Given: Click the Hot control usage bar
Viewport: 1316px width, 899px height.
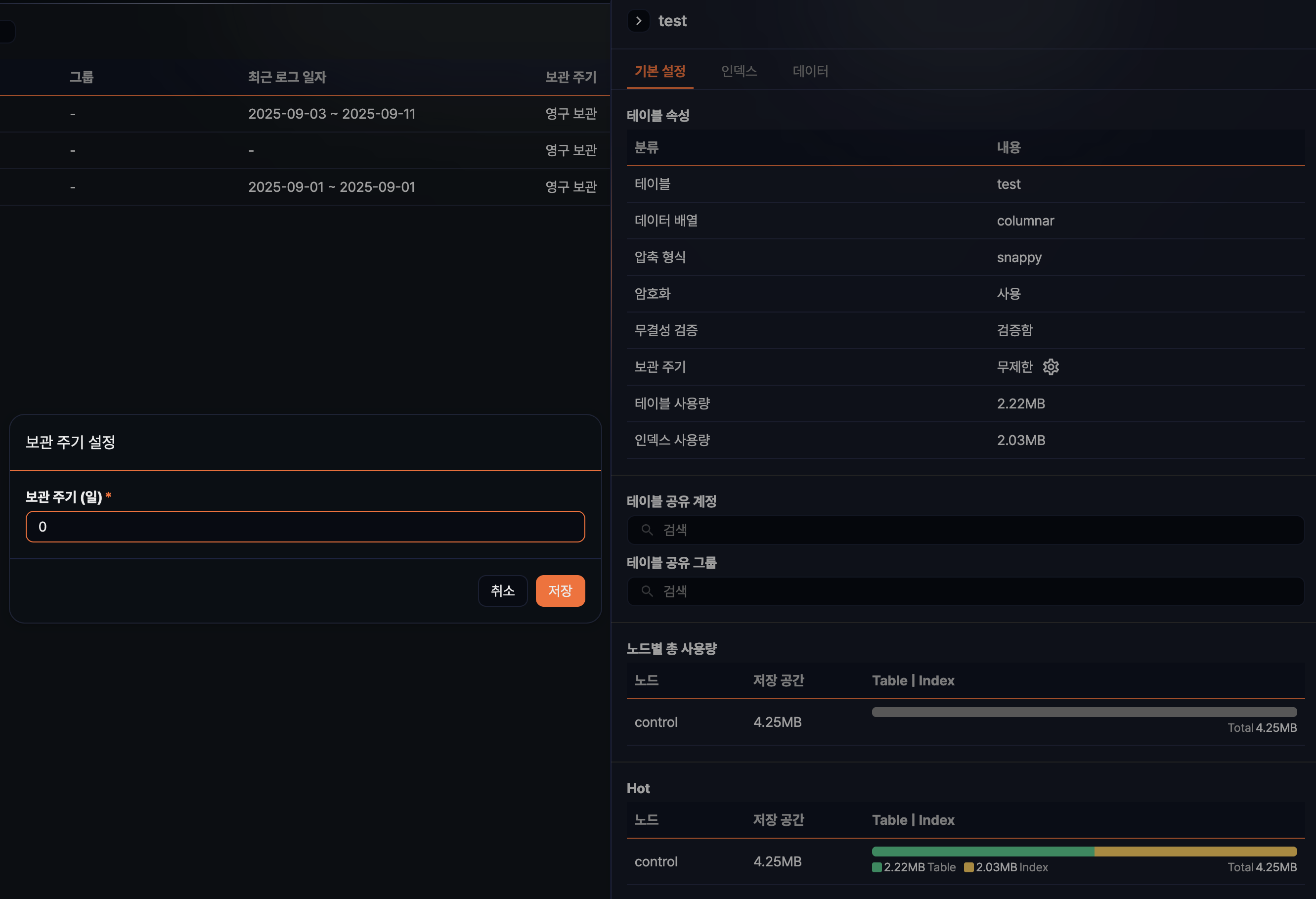Looking at the screenshot, I should click(1084, 852).
